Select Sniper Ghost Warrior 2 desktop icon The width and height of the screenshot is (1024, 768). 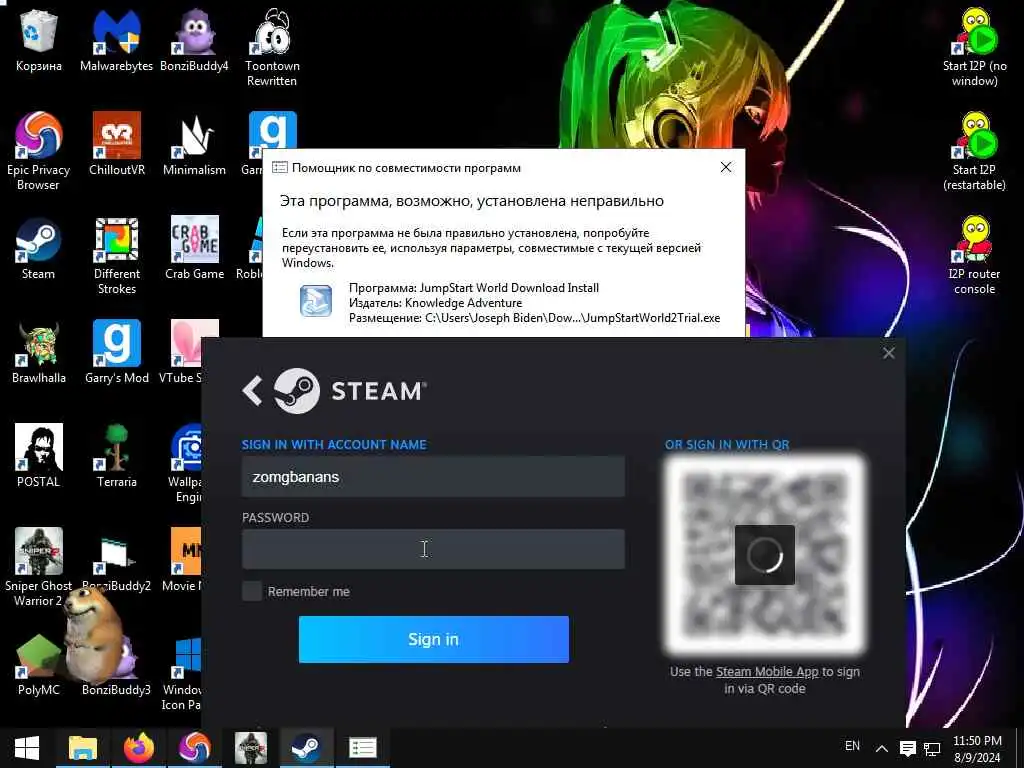coord(39,568)
